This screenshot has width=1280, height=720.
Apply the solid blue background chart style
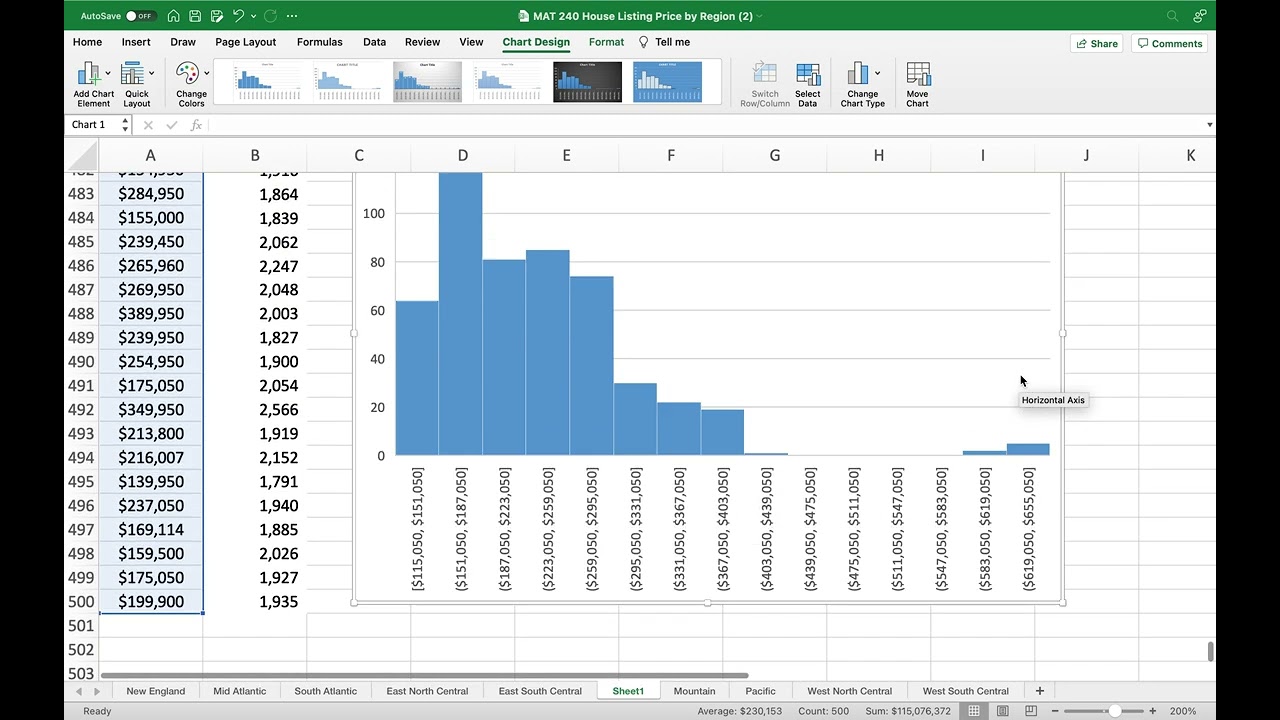(x=667, y=82)
